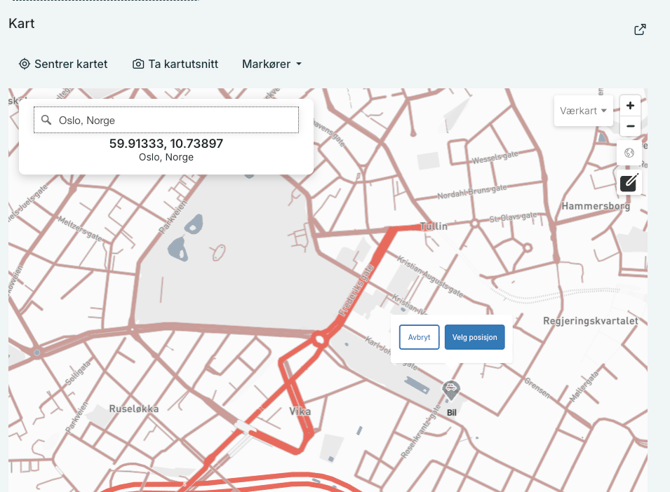Viewport: 670px width, 492px height.
Task: Click the zoom out minus button
Action: click(630, 127)
